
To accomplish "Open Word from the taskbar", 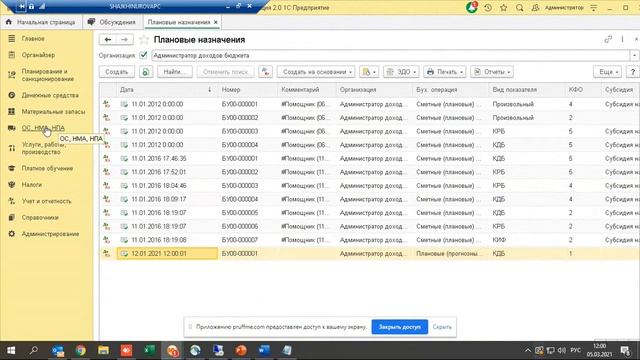I will pos(264,350).
